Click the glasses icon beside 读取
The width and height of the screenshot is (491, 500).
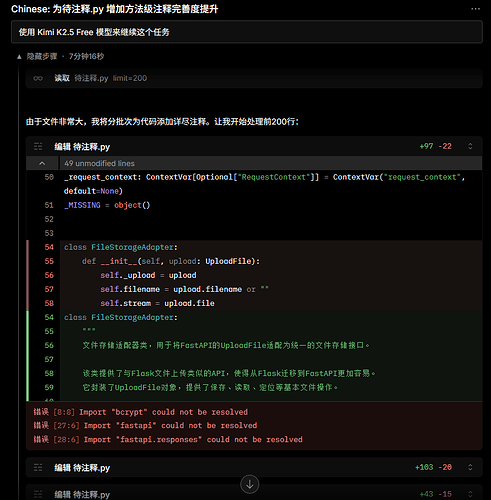(38, 78)
